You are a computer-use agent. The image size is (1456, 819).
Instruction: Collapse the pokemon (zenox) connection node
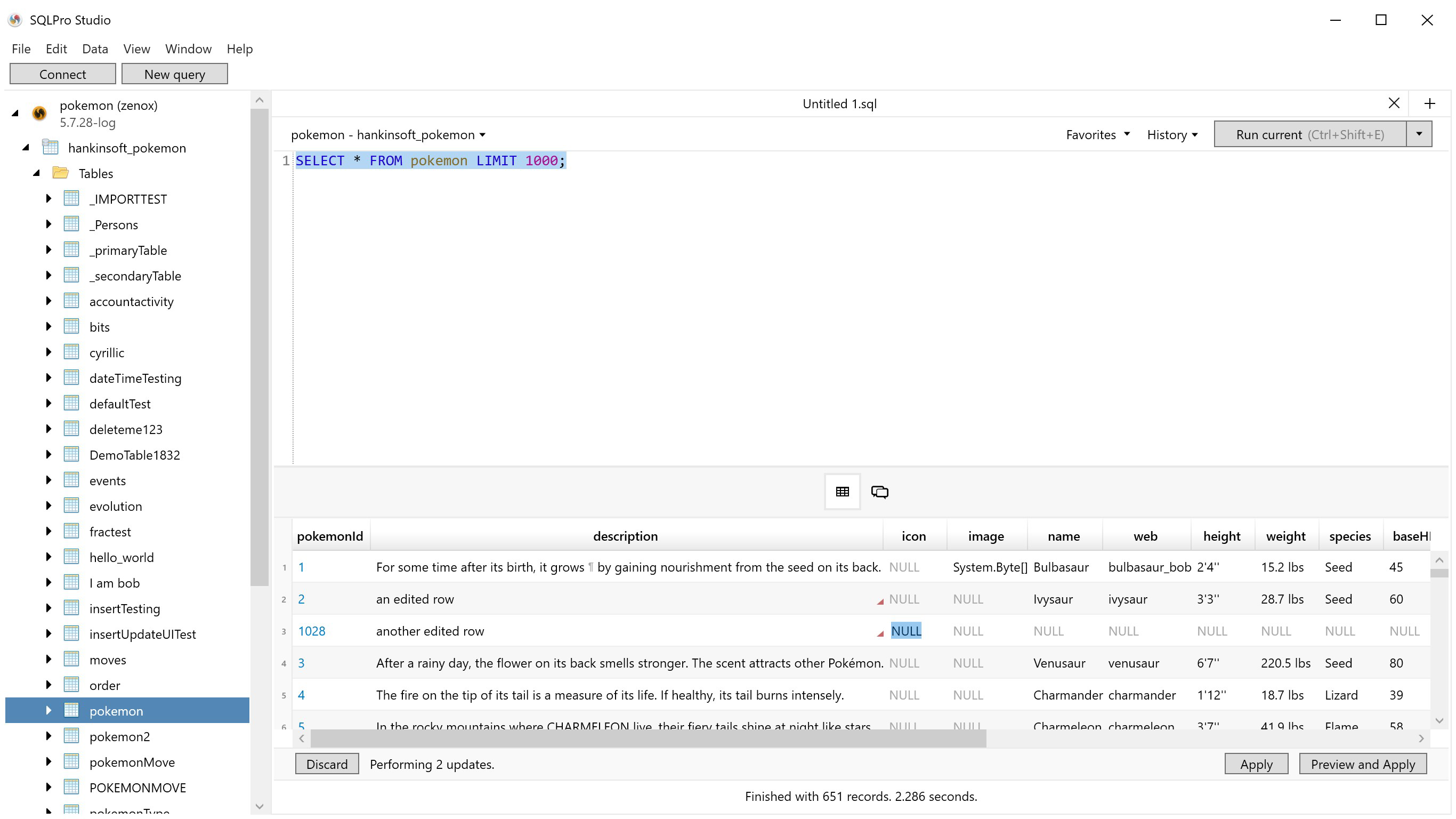click(15, 113)
